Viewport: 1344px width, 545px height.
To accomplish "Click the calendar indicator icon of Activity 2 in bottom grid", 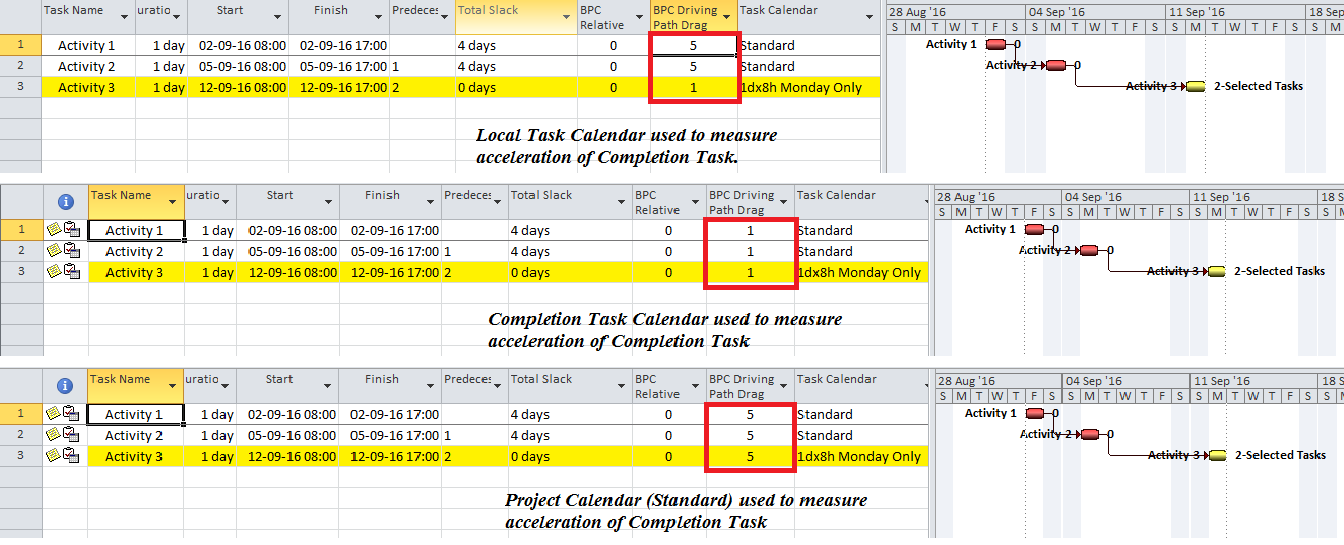I will coord(72,435).
